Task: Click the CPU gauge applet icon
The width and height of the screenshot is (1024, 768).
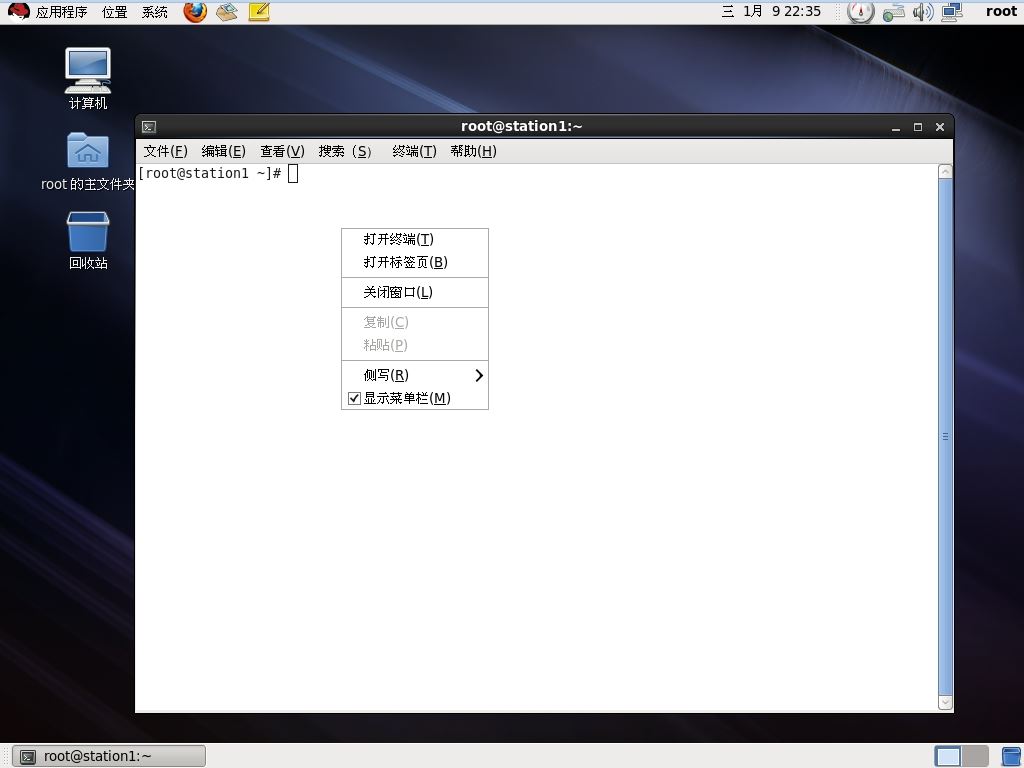Action: (861, 12)
